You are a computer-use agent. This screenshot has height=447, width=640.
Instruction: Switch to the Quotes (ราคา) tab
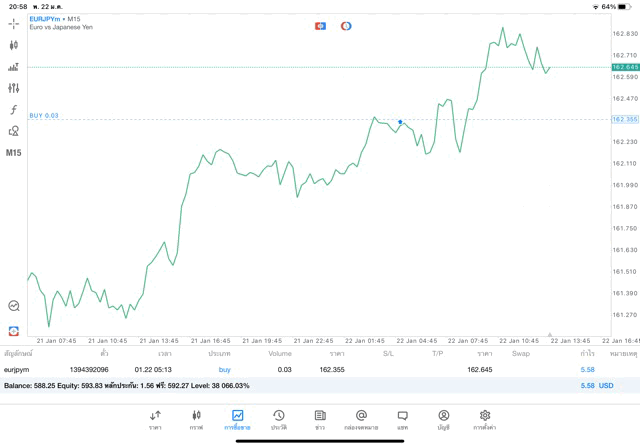coord(155,420)
